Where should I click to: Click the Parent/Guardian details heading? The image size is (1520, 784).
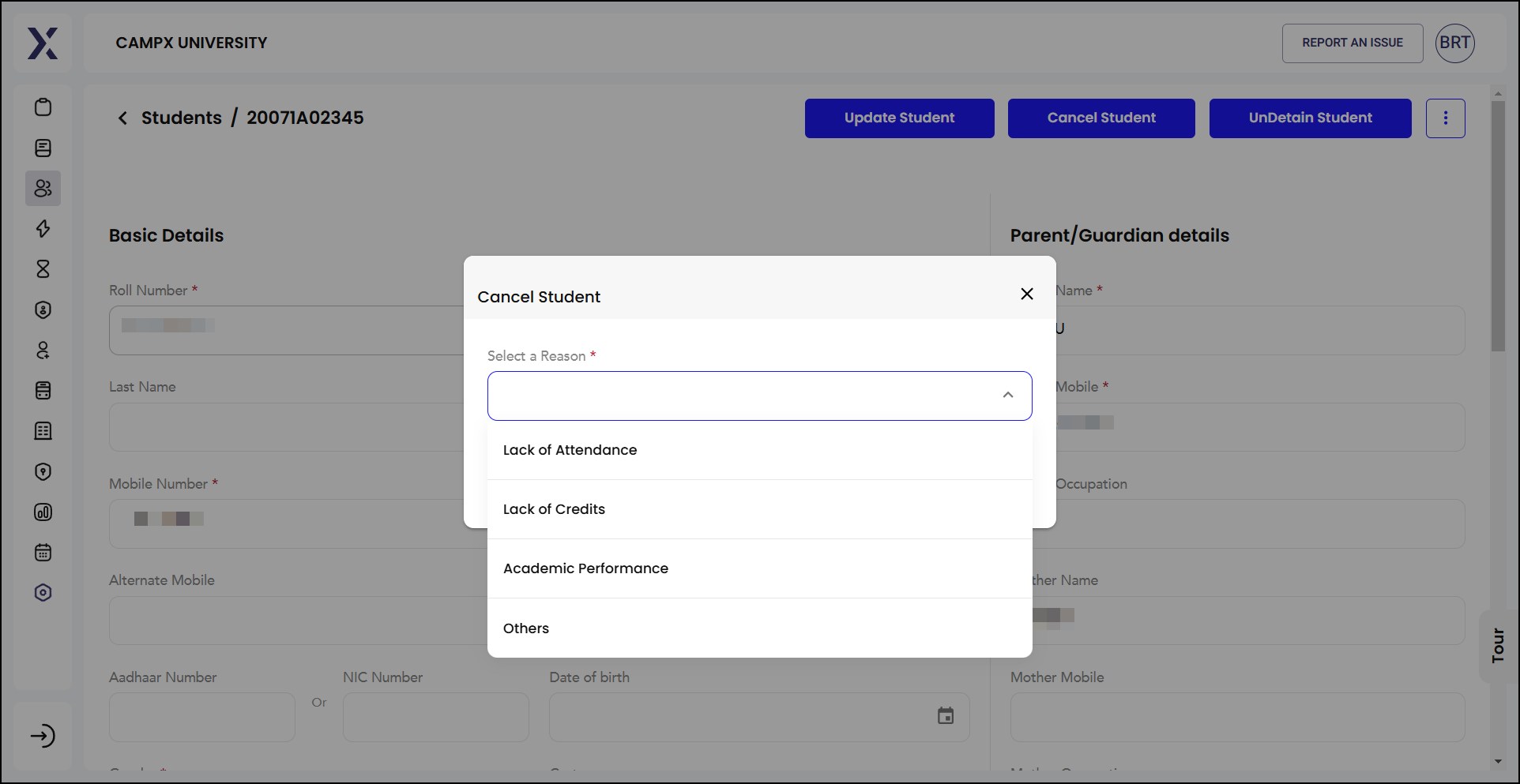point(1119,235)
